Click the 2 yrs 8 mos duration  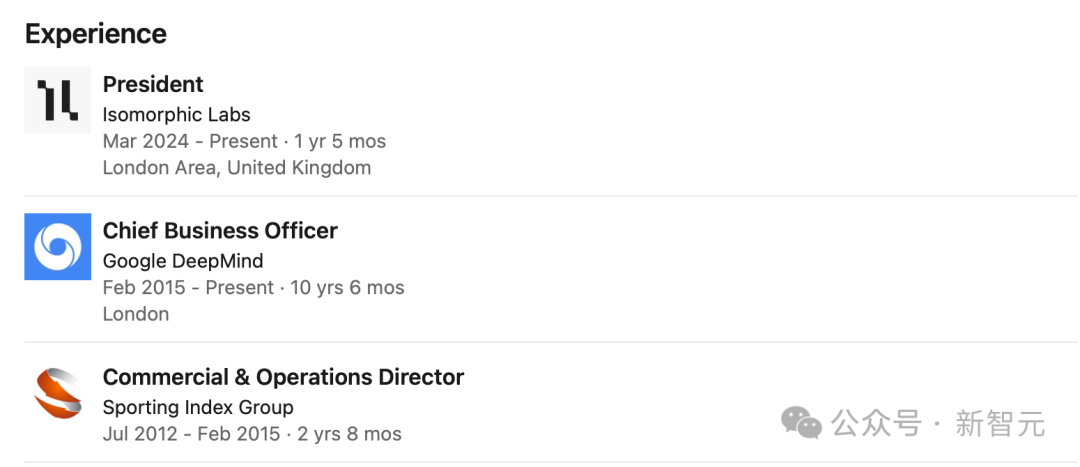click(349, 434)
